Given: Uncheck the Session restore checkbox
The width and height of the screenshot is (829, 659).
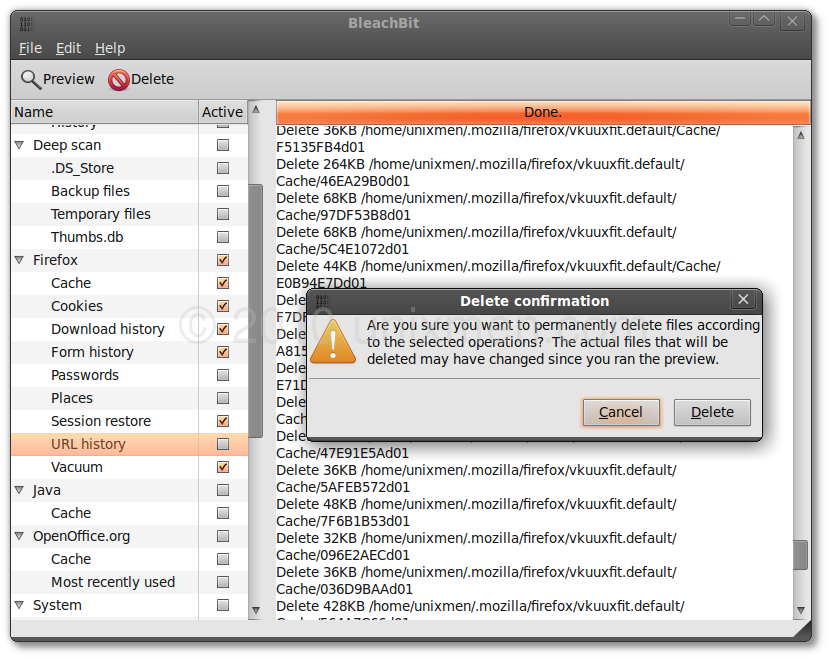Looking at the screenshot, I should click(223, 421).
